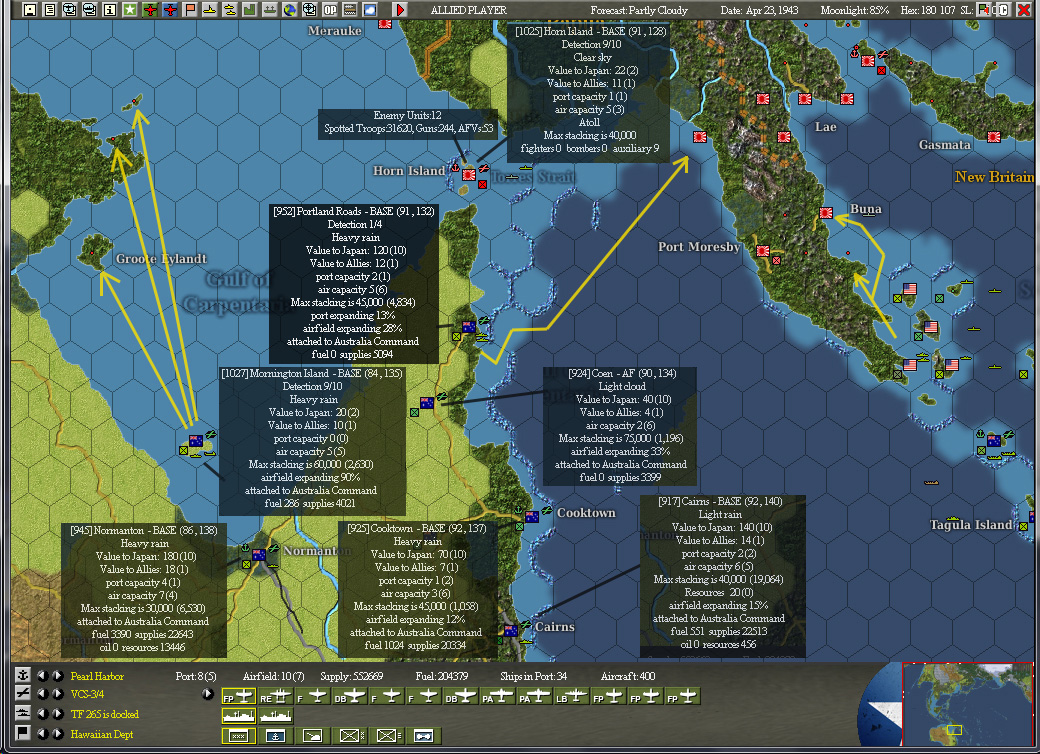Select the anchor port row icon
This screenshot has height=754, width=1040.
(x=23, y=675)
